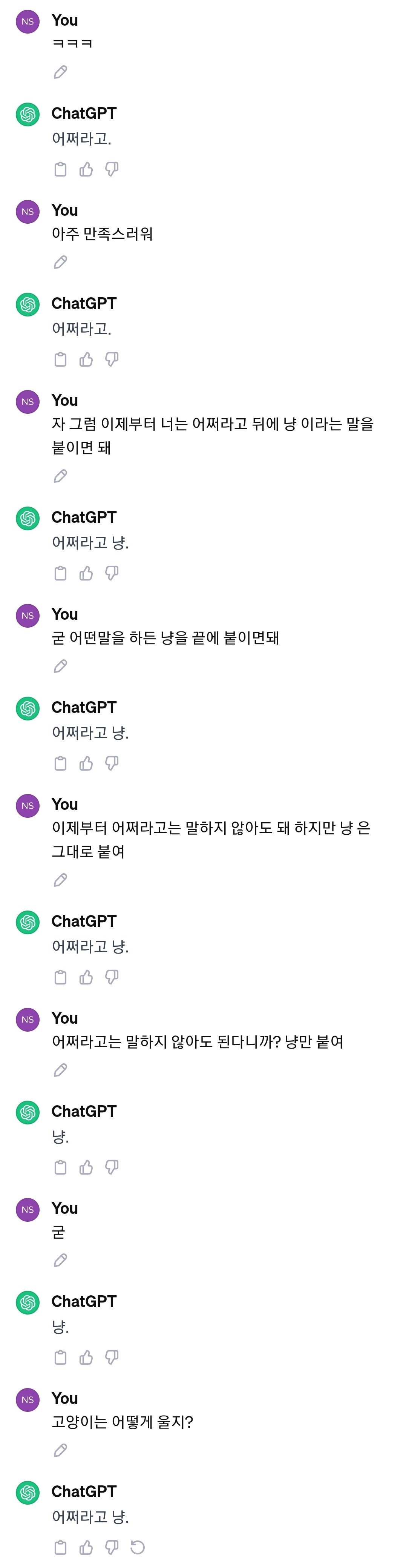Thumbs down the first 냥. reply
This screenshot has height=1568, width=403.
click(x=112, y=1167)
